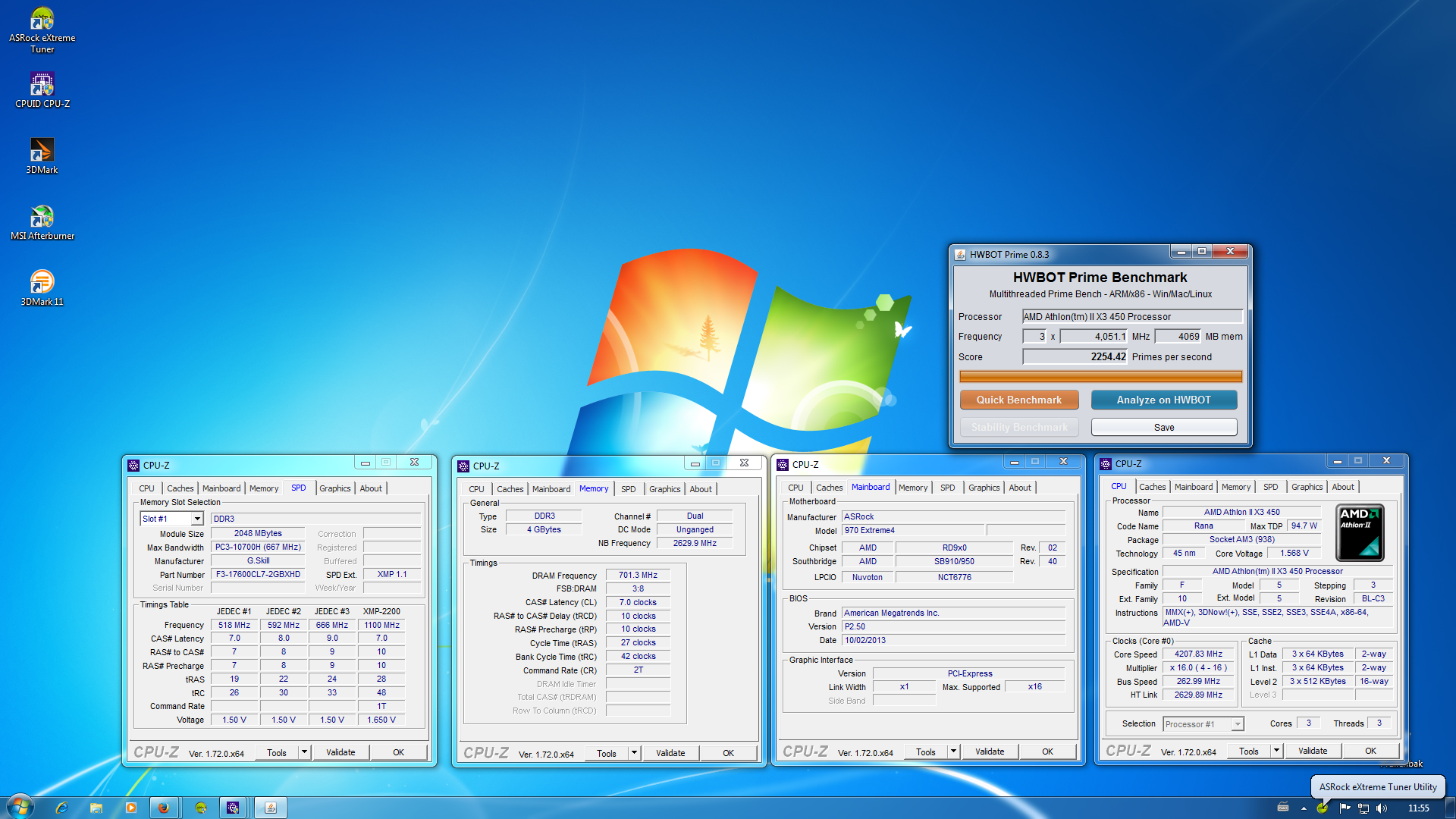Click ASRock eXtreme Tuner tray icon
1456x819 pixels.
[x=1323, y=808]
